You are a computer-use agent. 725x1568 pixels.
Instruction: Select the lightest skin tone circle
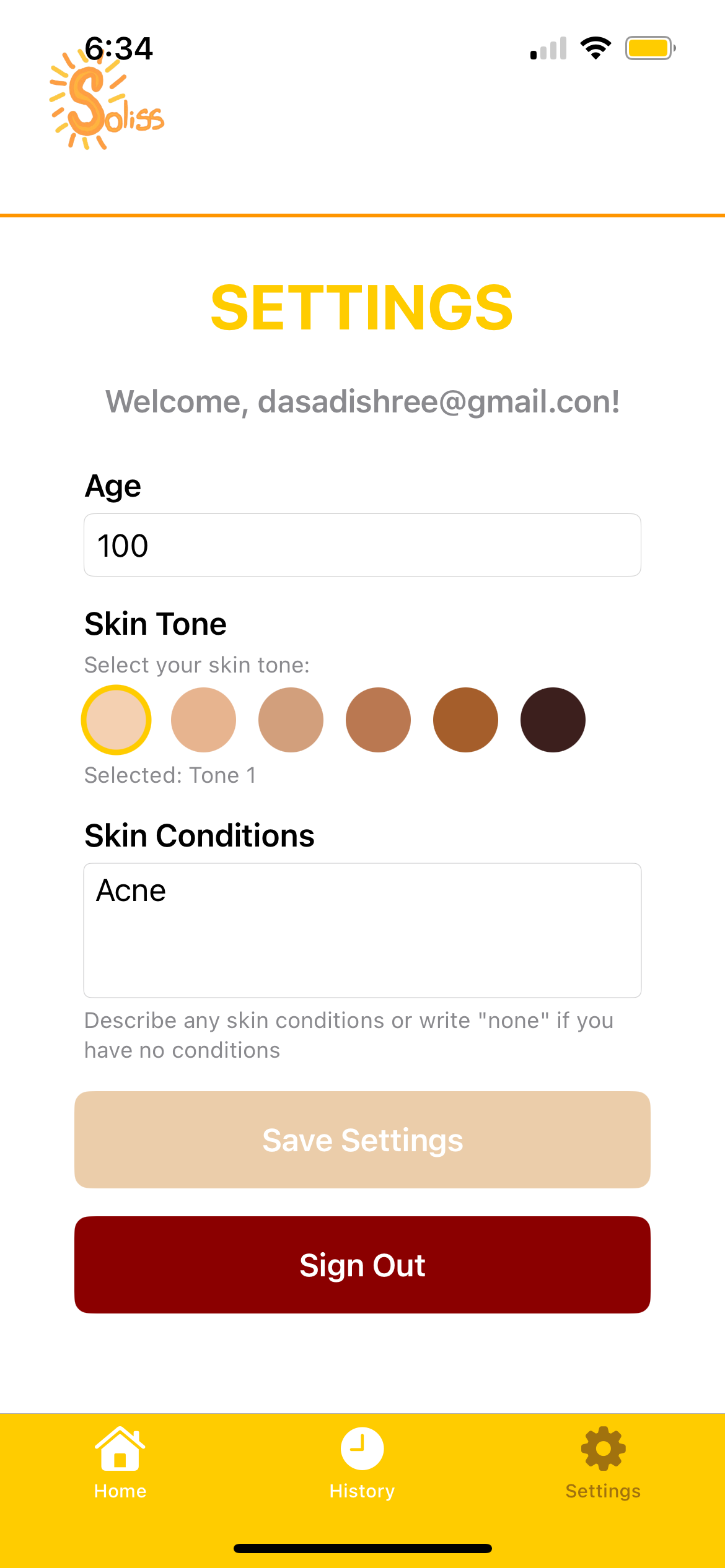[x=116, y=720]
